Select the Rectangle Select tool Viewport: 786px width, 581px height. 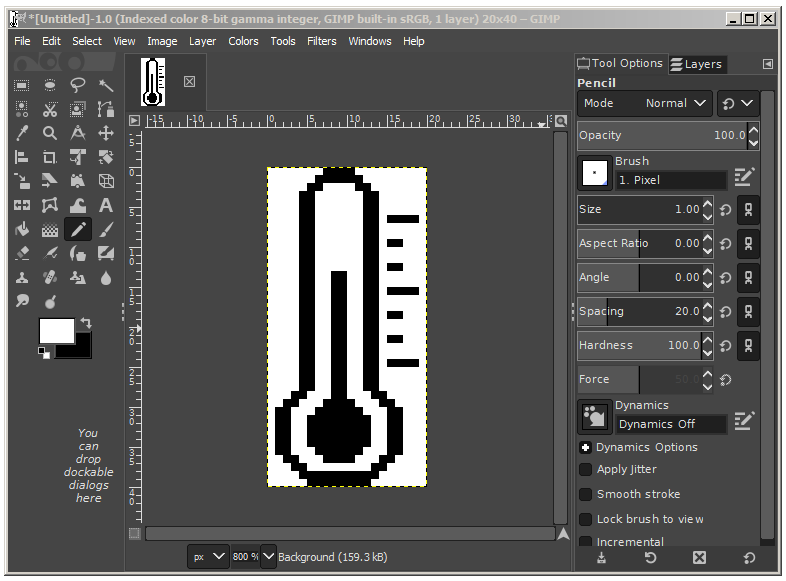[x=22, y=86]
